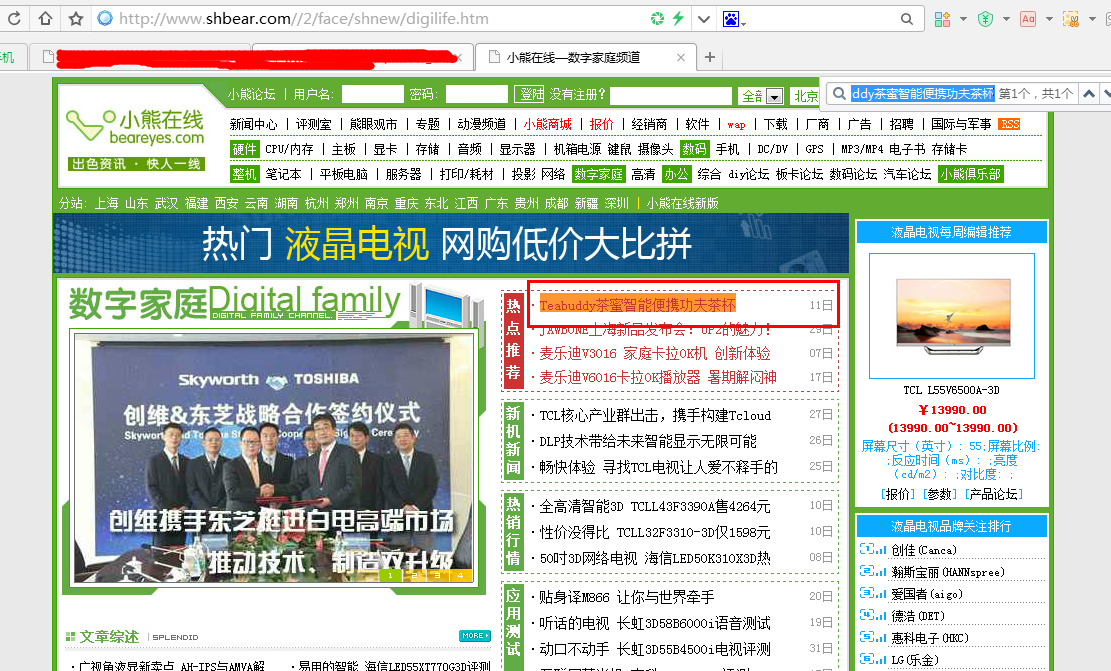Click the 登陆 login button
The image size is (1111, 671).
pos(530,94)
